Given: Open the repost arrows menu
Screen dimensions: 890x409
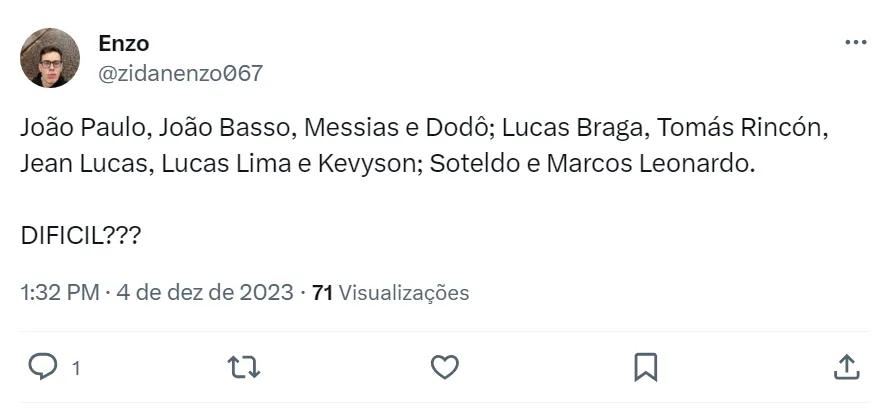Looking at the screenshot, I should tap(244, 367).
